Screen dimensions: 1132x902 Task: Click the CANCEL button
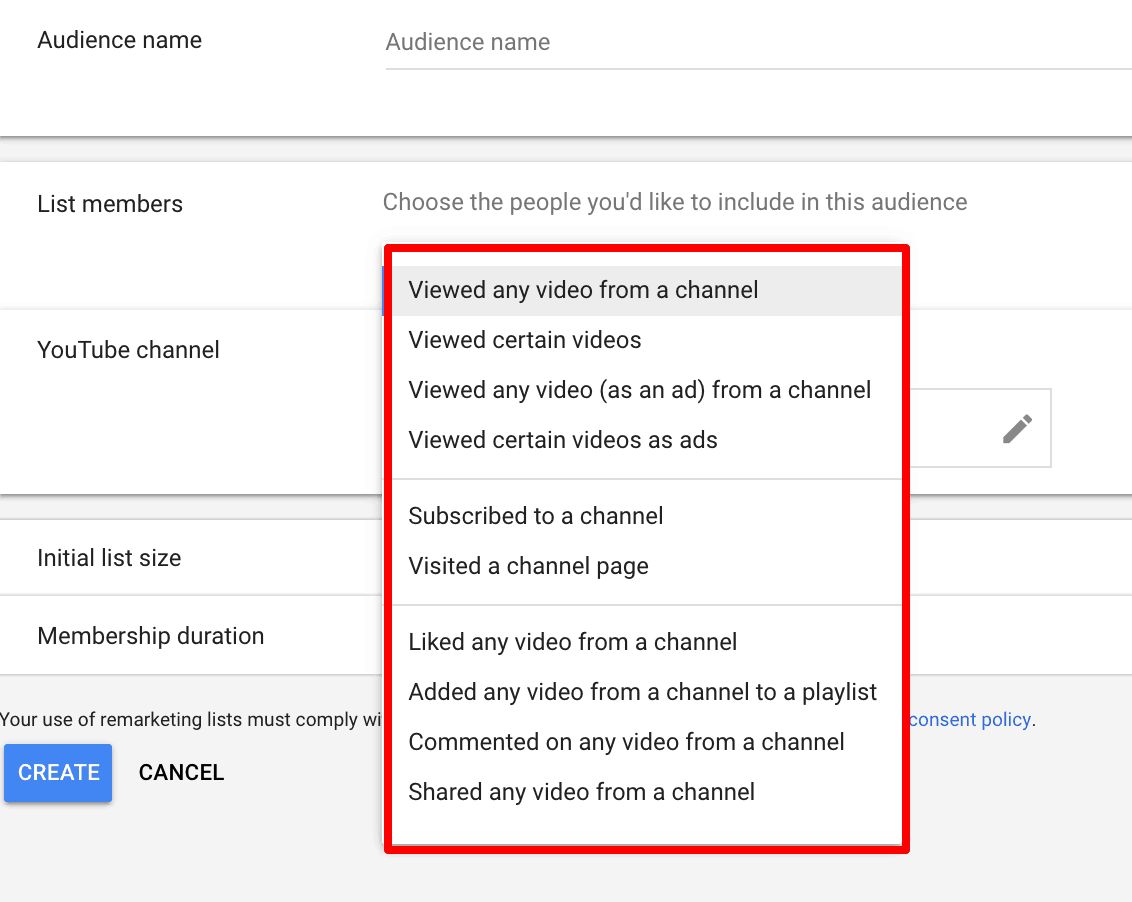(x=181, y=773)
